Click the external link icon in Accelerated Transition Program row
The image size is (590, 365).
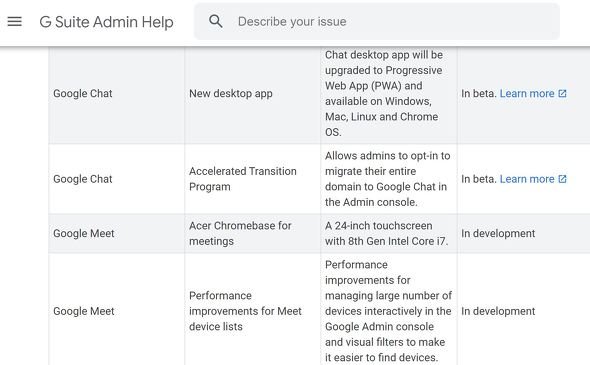click(x=562, y=179)
